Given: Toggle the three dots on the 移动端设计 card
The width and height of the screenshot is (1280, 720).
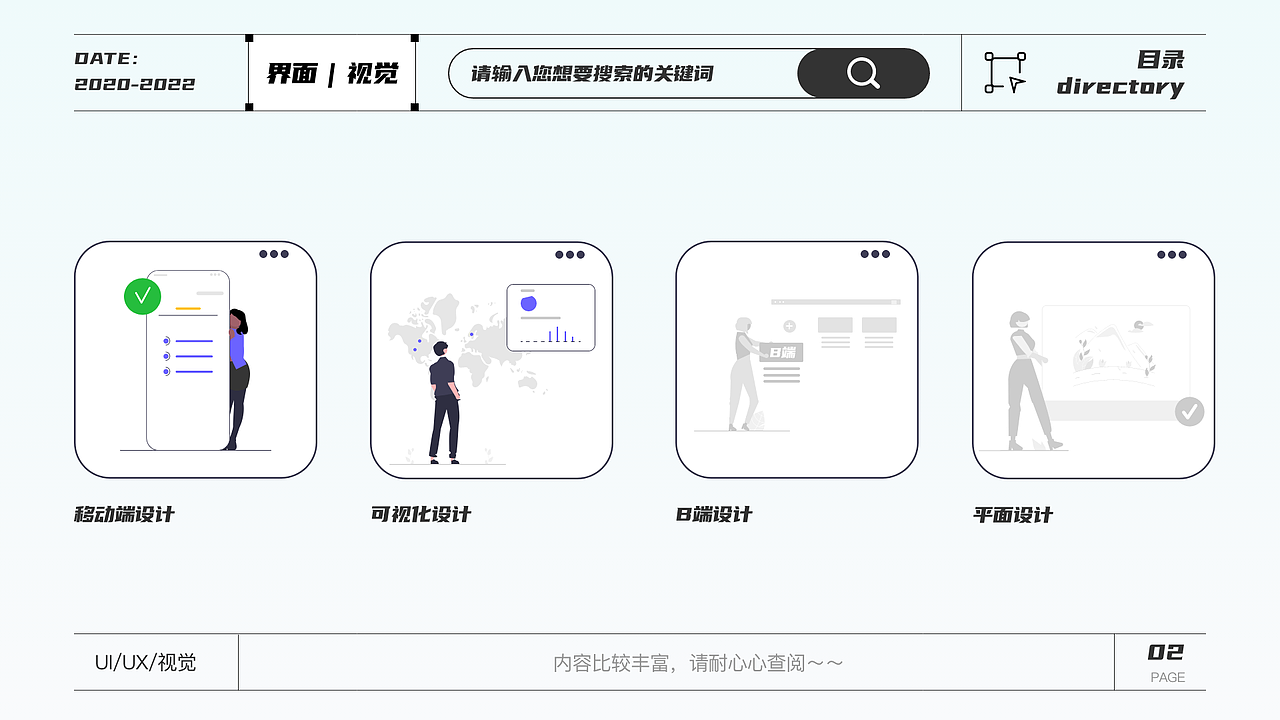Looking at the screenshot, I should tap(274, 255).
